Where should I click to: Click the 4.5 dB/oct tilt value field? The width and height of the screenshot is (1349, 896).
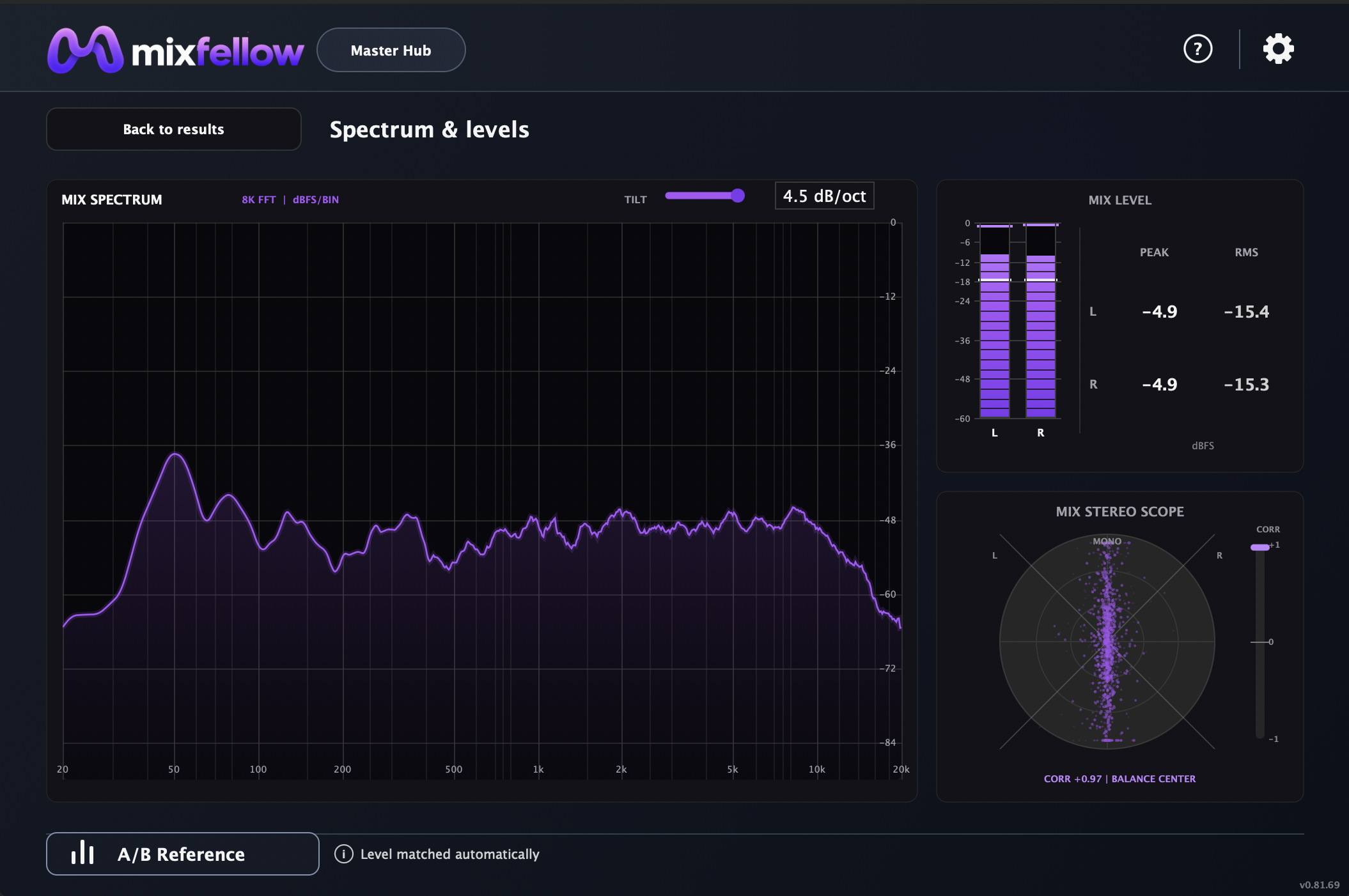click(825, 196)
